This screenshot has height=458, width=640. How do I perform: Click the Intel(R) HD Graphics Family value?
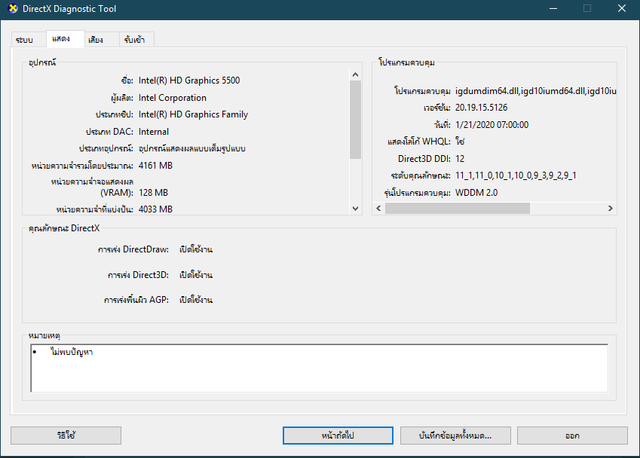pos(193,115)
